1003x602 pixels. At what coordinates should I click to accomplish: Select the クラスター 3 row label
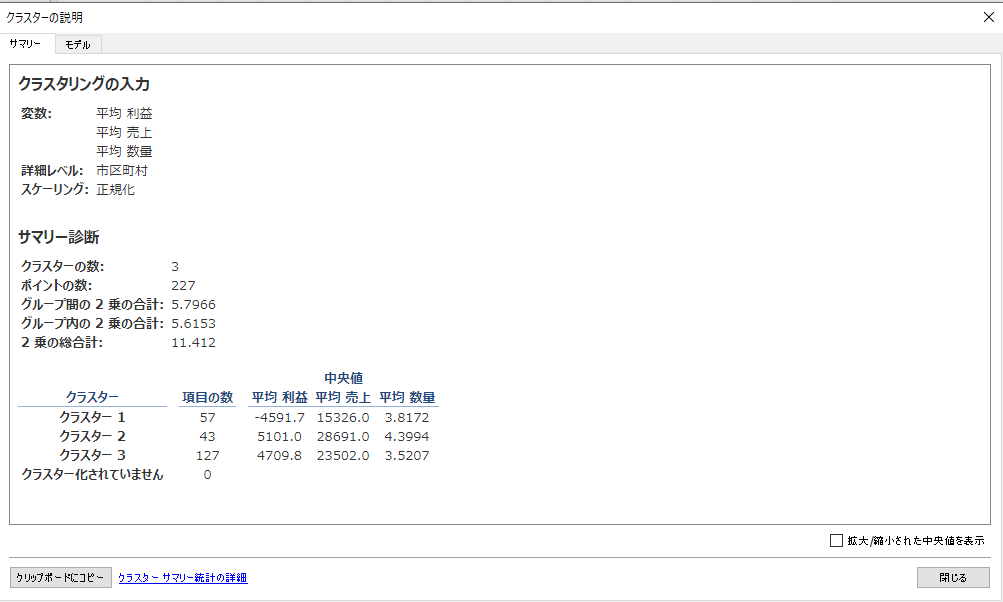[92, 455]
